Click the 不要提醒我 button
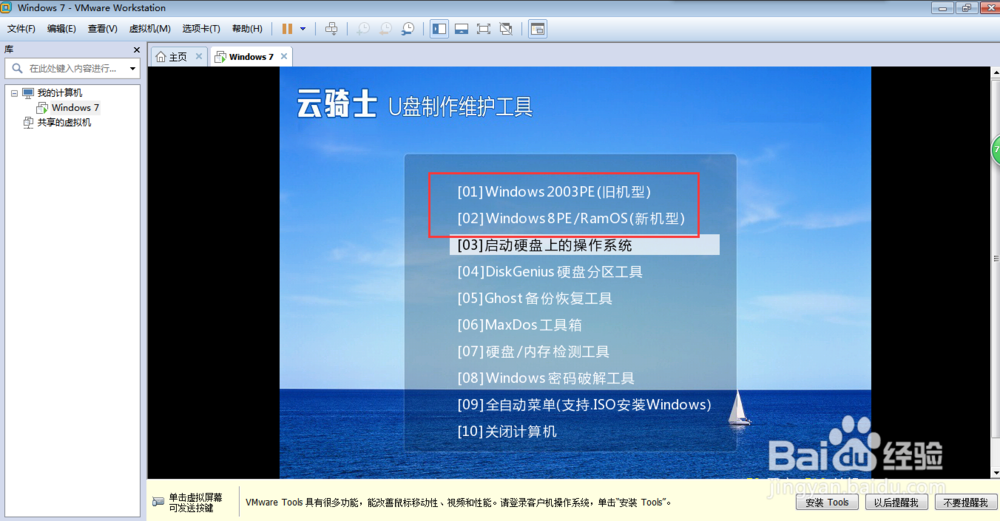 [x=966, y=503]
